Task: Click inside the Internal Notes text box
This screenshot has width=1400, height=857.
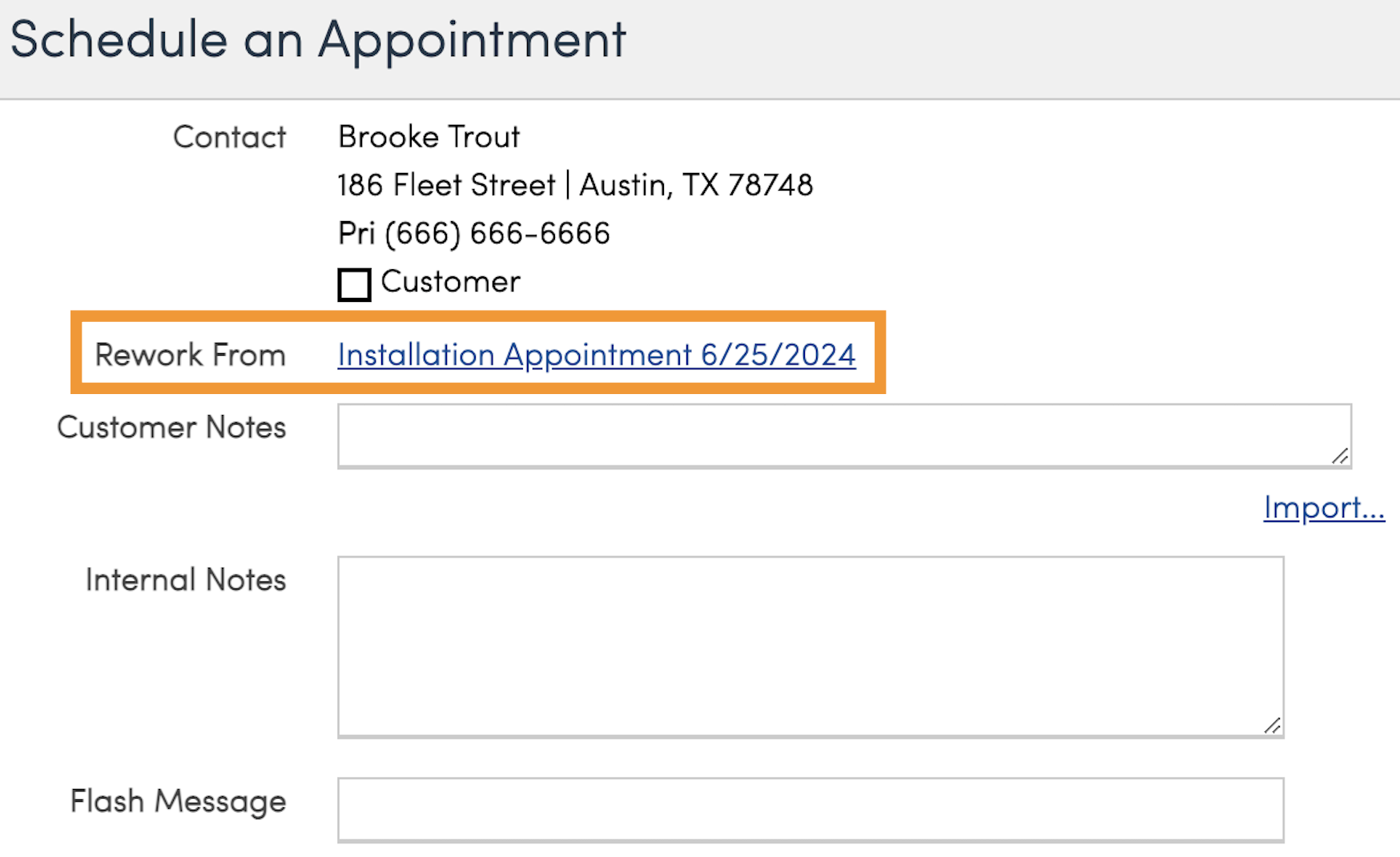Action: pyautogui.click(x=809, y=646)
